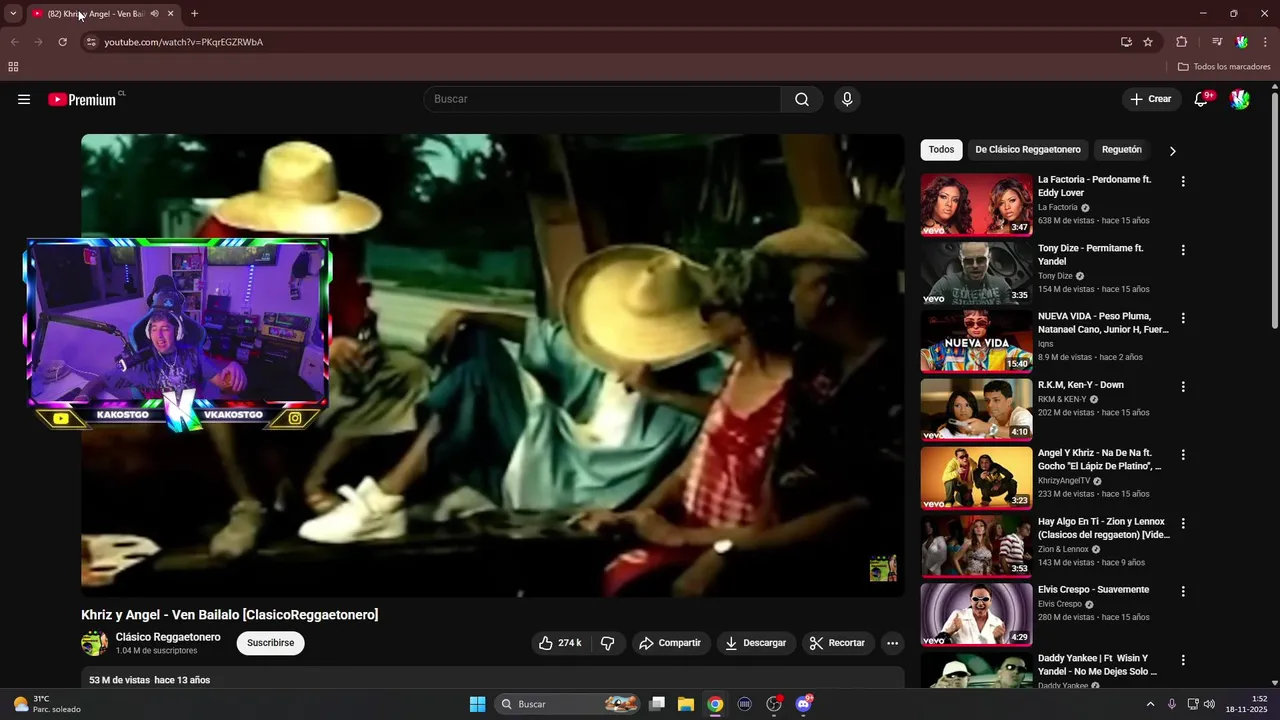Open Clásico Reggaetonero channel name link
This screenshot has height=720, width=1280.
click(x=168, y=637)
